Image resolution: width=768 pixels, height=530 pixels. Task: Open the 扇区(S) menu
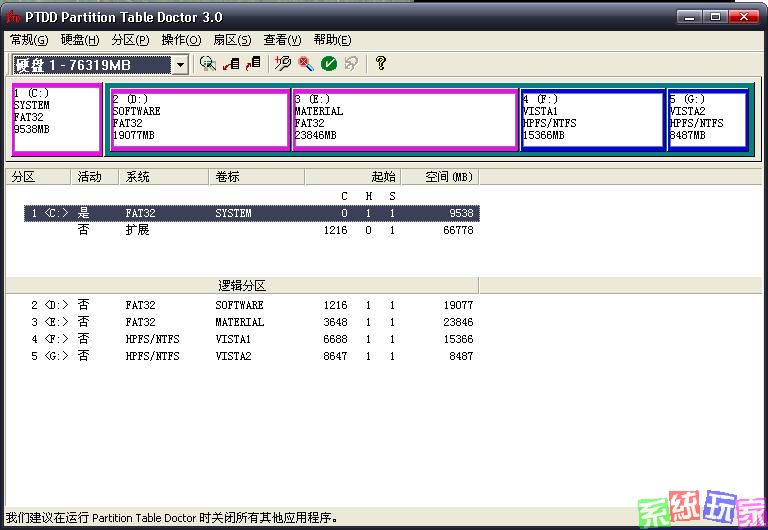(232, 40)
